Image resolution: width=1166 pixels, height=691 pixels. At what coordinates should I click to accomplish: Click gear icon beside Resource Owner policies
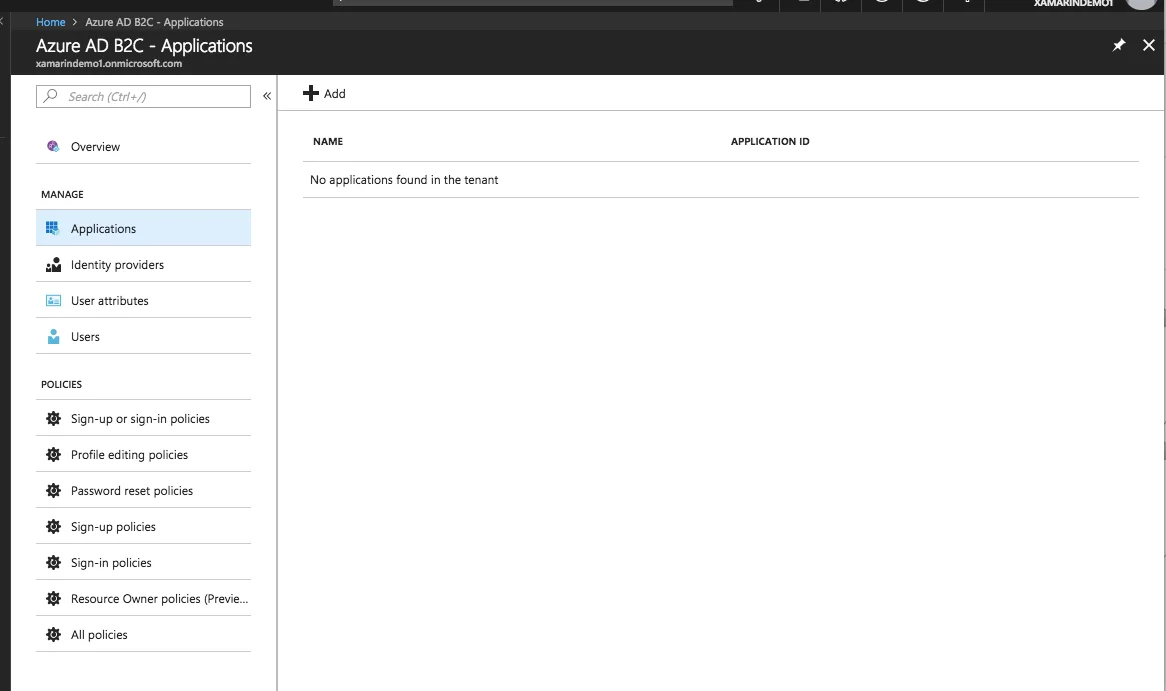[x=54, y=599]
